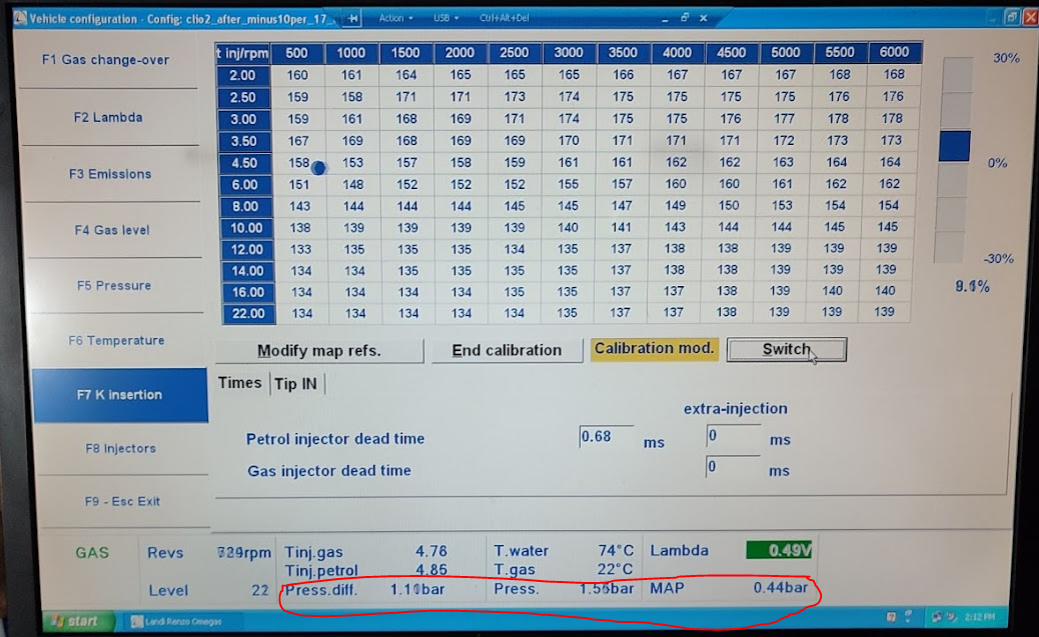This screenshot has width=1039, height=637.
Task: Click F9 - Esc Exit
Action: coord(121,502)
